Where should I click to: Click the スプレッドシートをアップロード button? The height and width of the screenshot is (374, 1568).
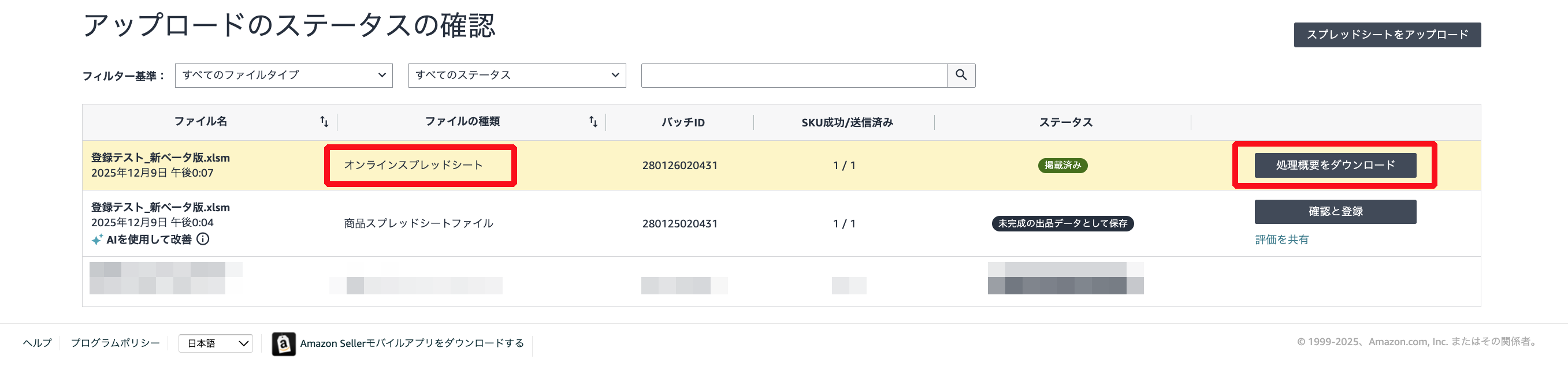click(1387, 35)
